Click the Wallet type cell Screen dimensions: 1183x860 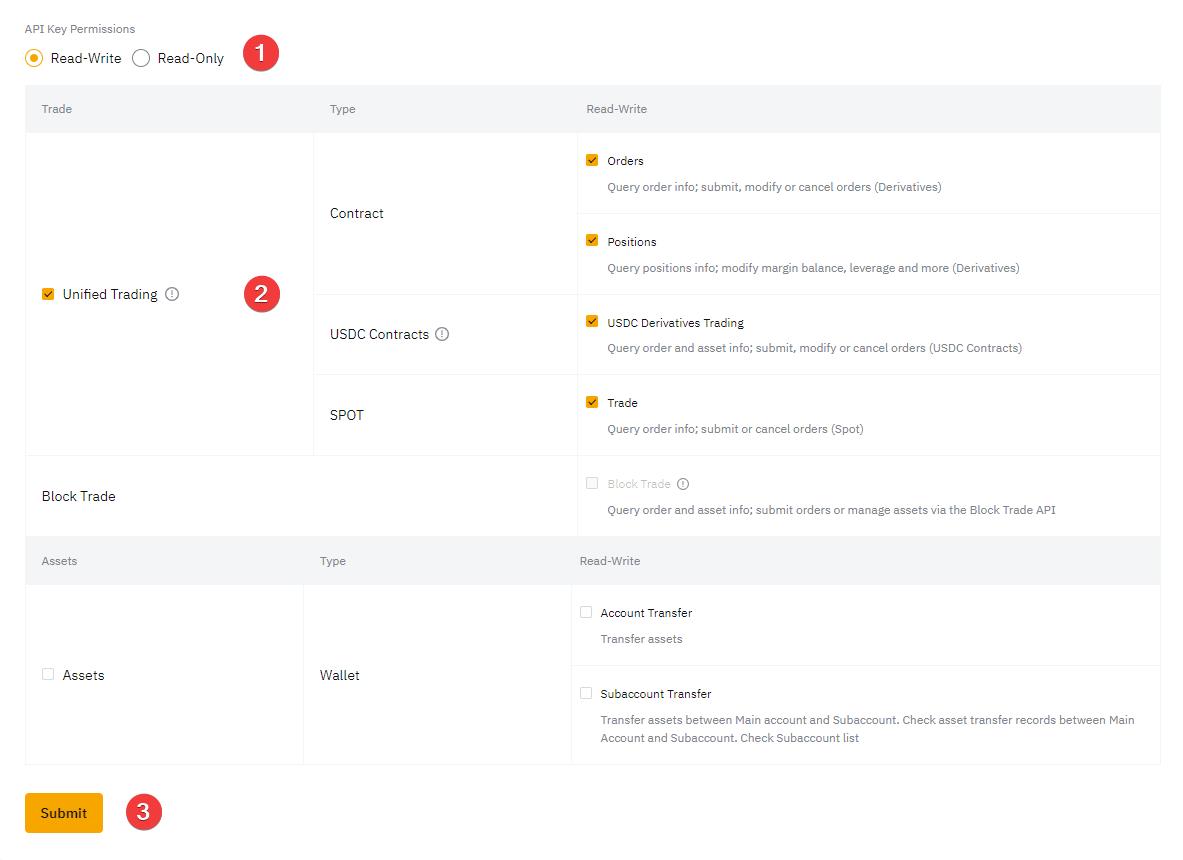pyautogui.click(x=340, y=675)
